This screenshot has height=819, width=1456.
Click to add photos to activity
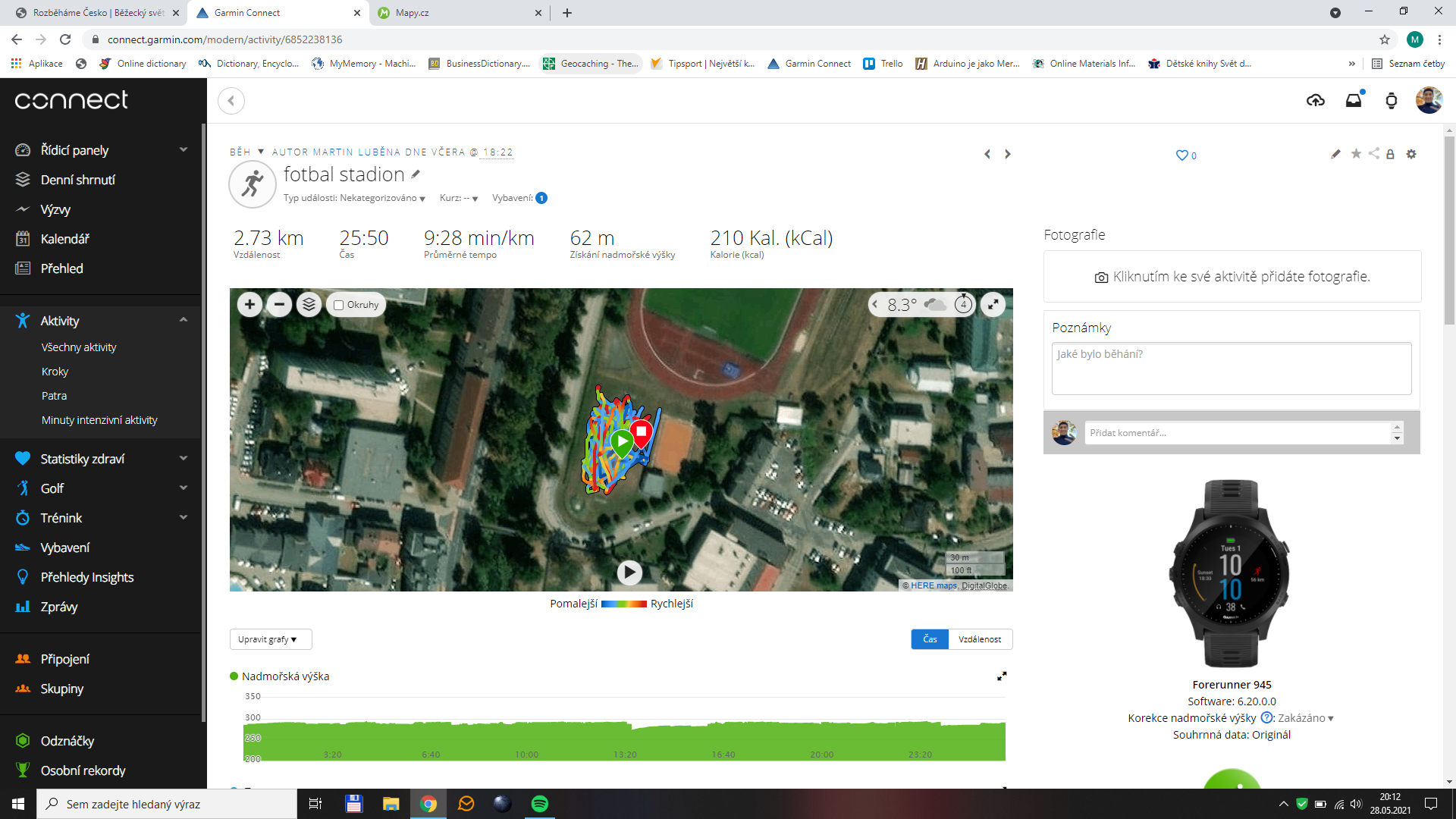[1232, 277]
